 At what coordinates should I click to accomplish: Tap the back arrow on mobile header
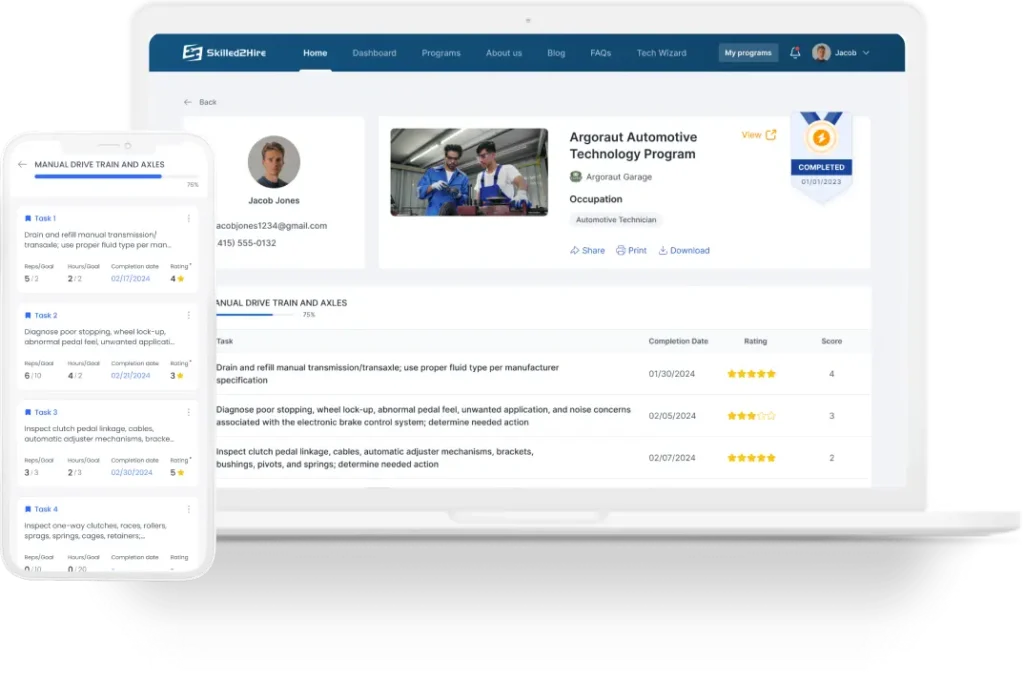pos(22,164)
